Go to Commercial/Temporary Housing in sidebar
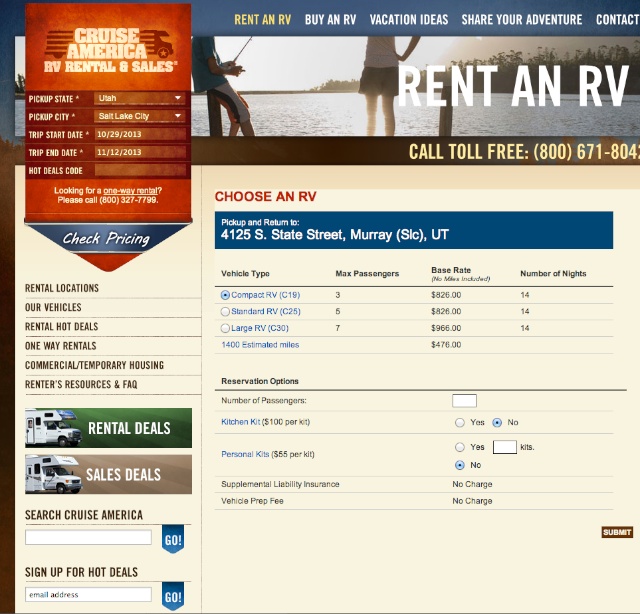Screen dimensions: 640x614 coord(94,365)
